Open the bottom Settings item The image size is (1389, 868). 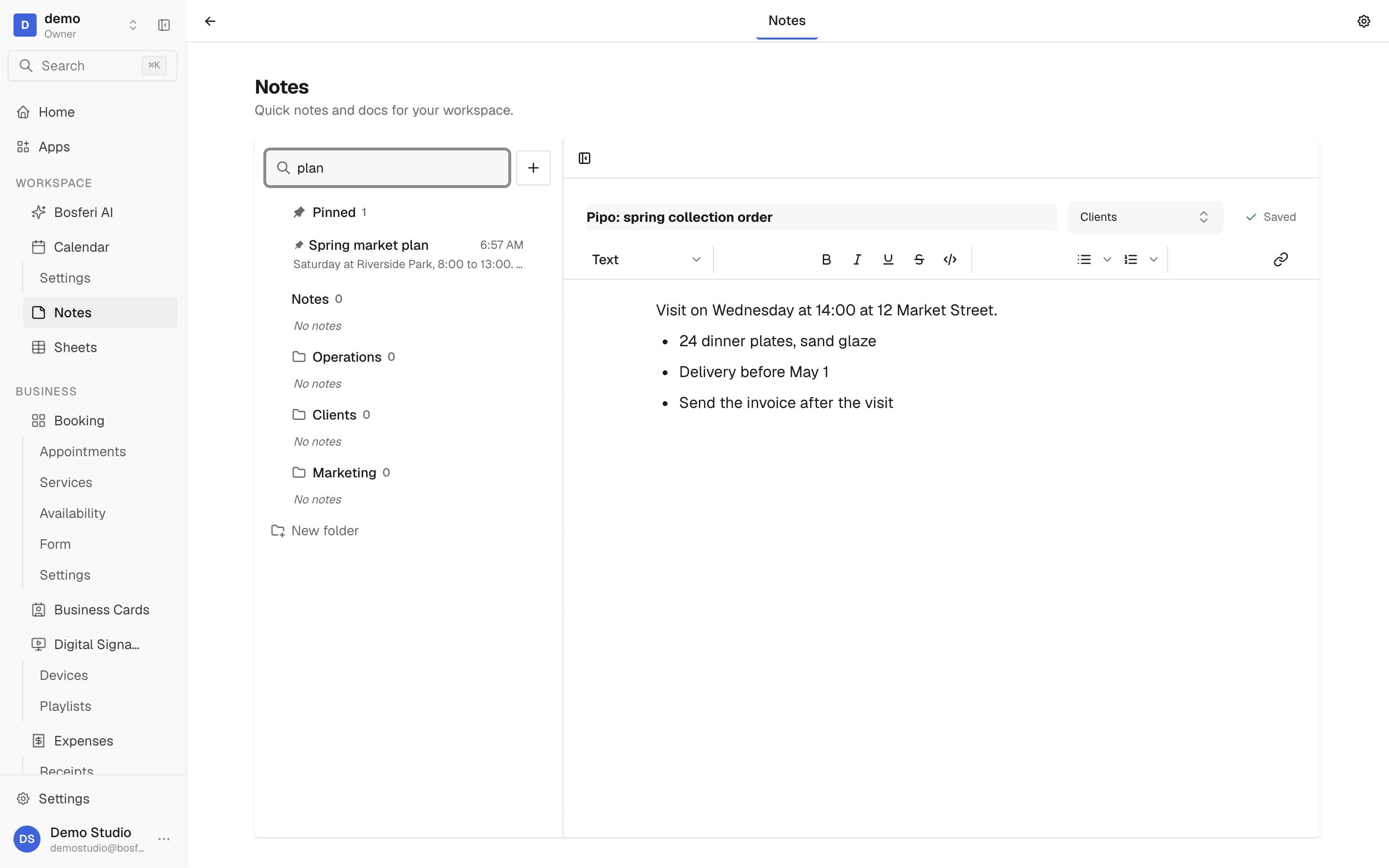pos(93,799)
